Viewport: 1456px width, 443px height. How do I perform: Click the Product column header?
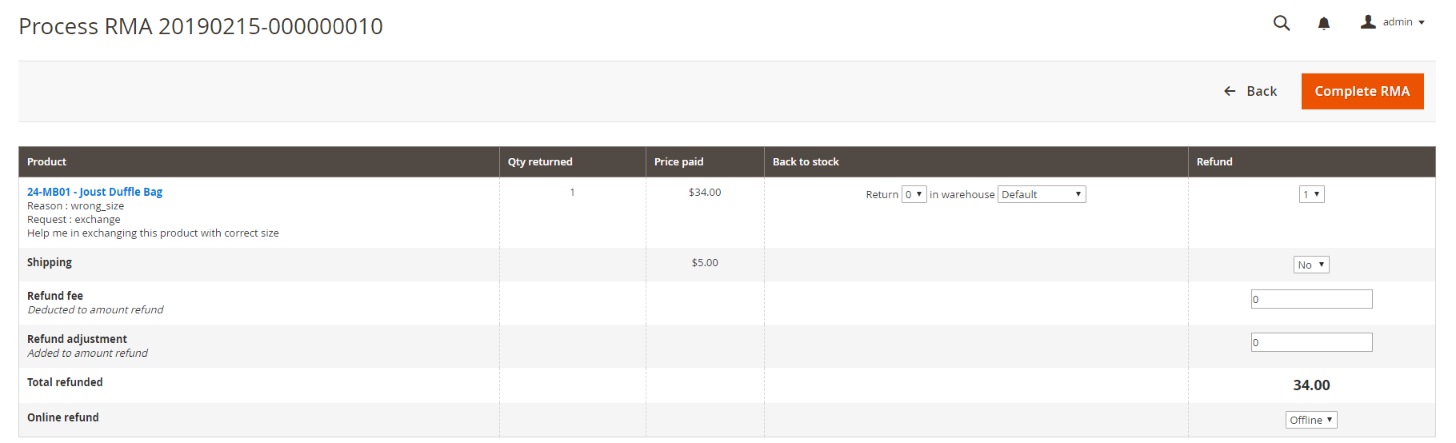[47, 162]
